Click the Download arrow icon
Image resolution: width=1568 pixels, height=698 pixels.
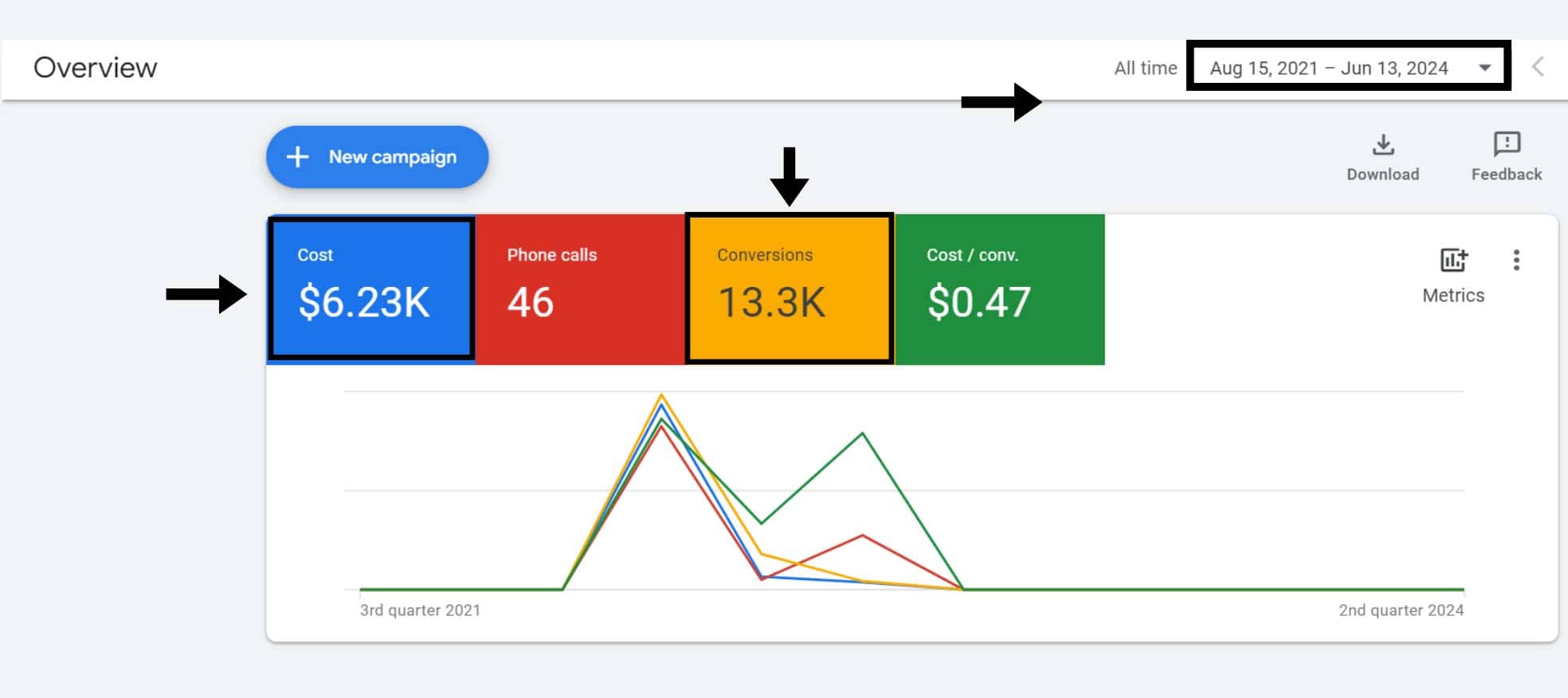point(1383,145)
